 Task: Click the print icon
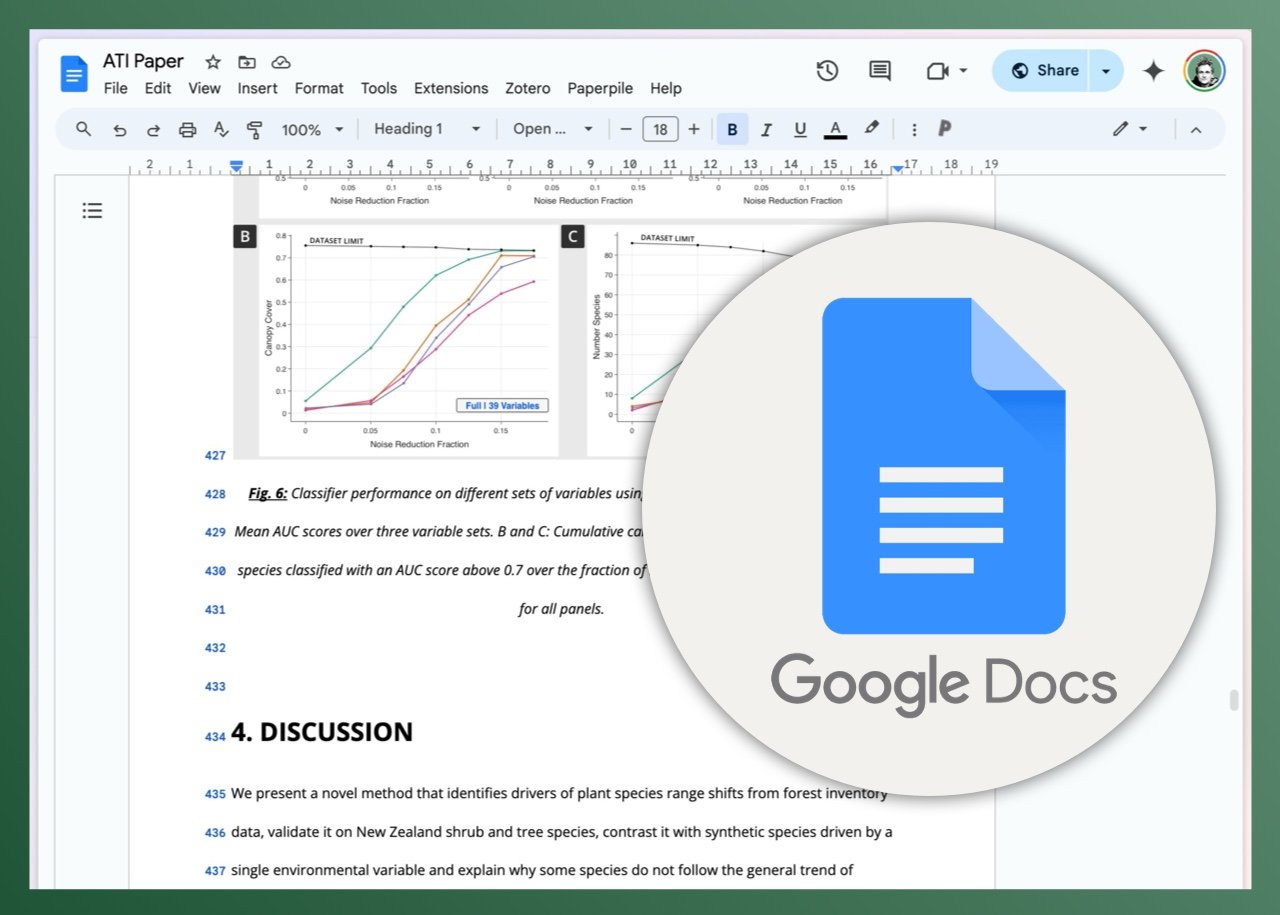click(186, 129)
